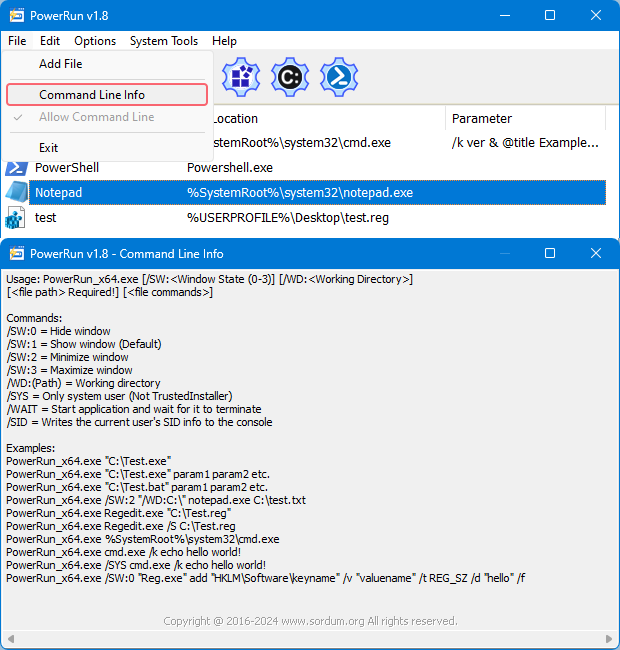The height and width of the screenshot is (650, 620).
Task: Open the Help menu
Action: (x=224, y=41)
